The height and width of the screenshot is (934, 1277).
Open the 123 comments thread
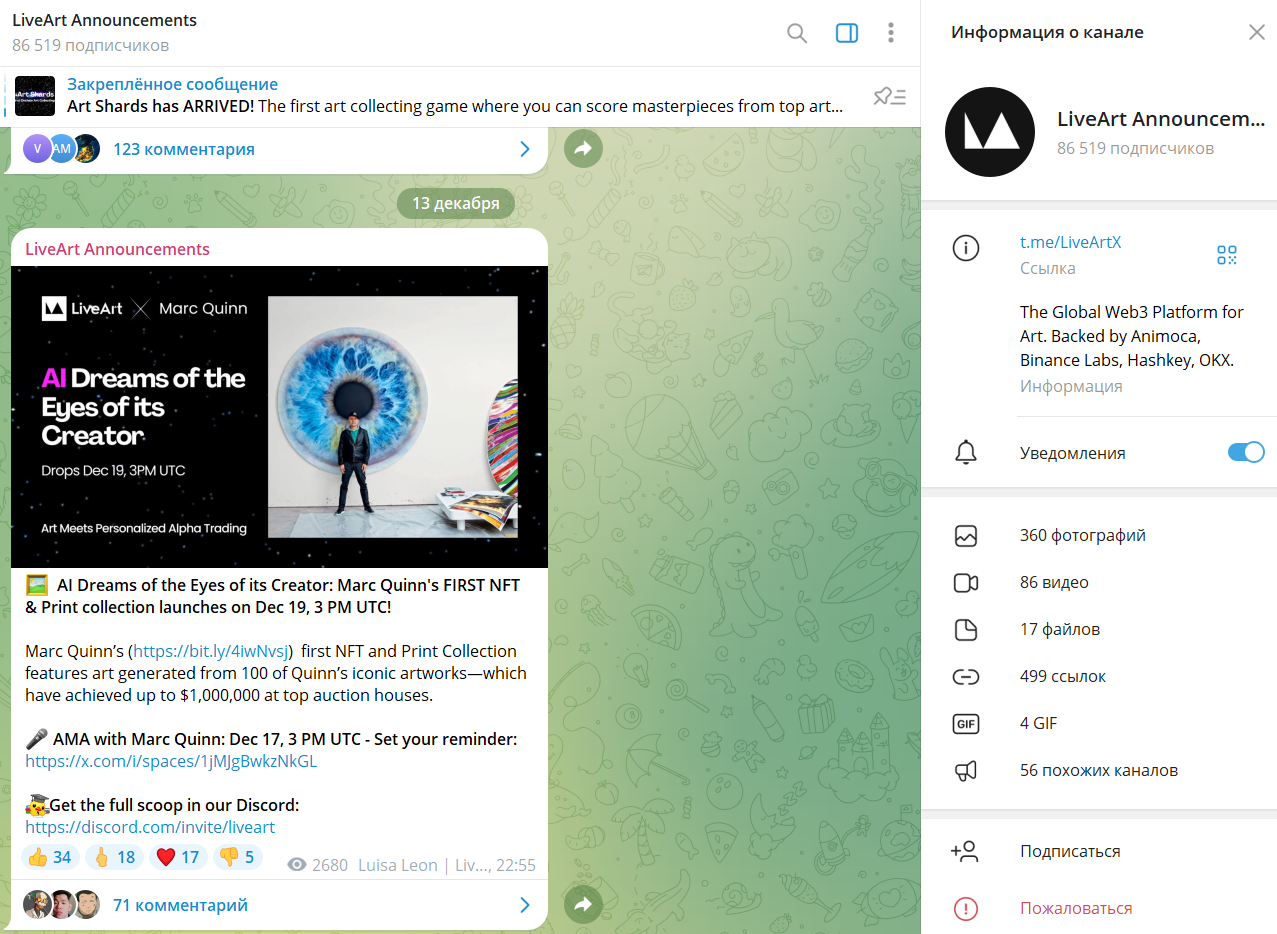279,149
